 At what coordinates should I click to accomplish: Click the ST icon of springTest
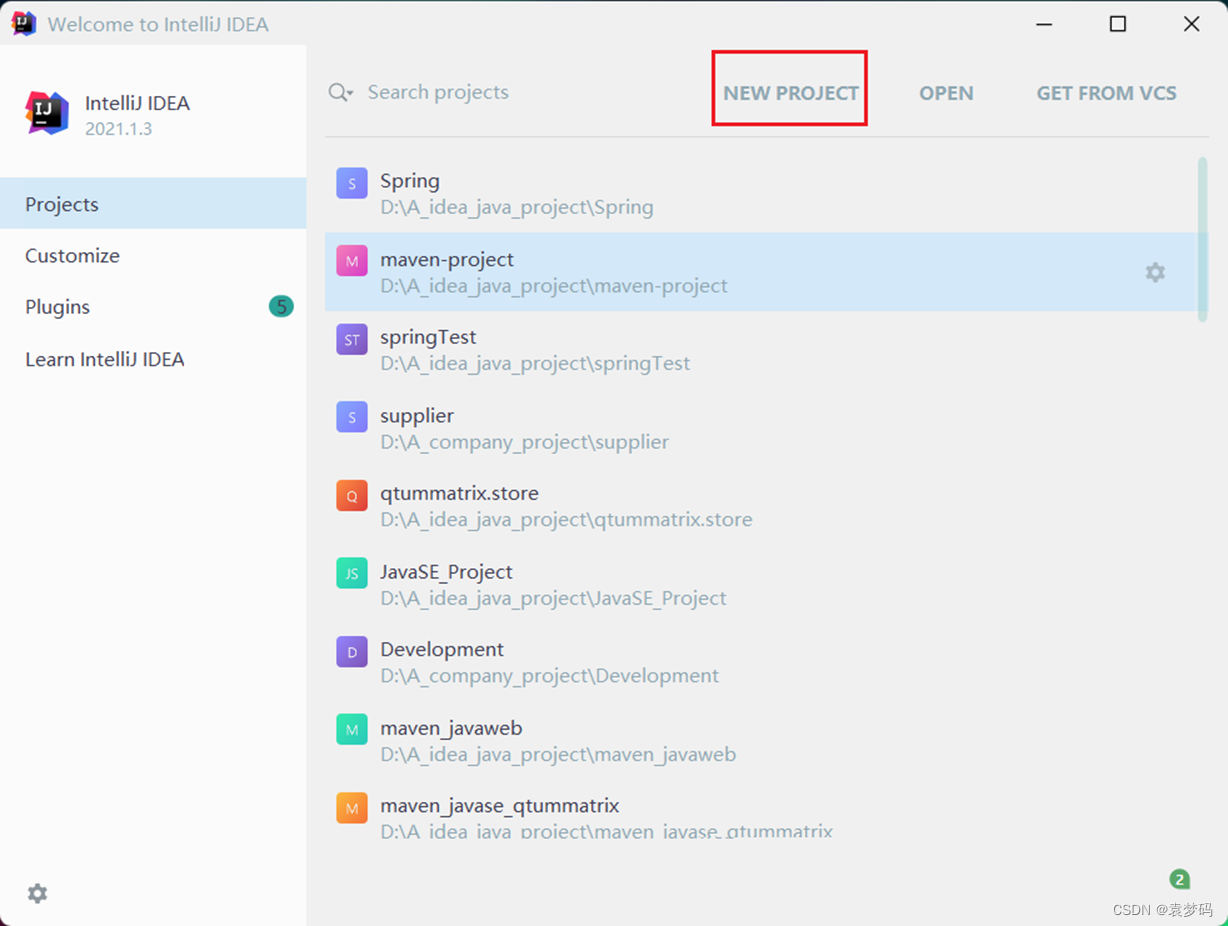click(x=352, y=340)
